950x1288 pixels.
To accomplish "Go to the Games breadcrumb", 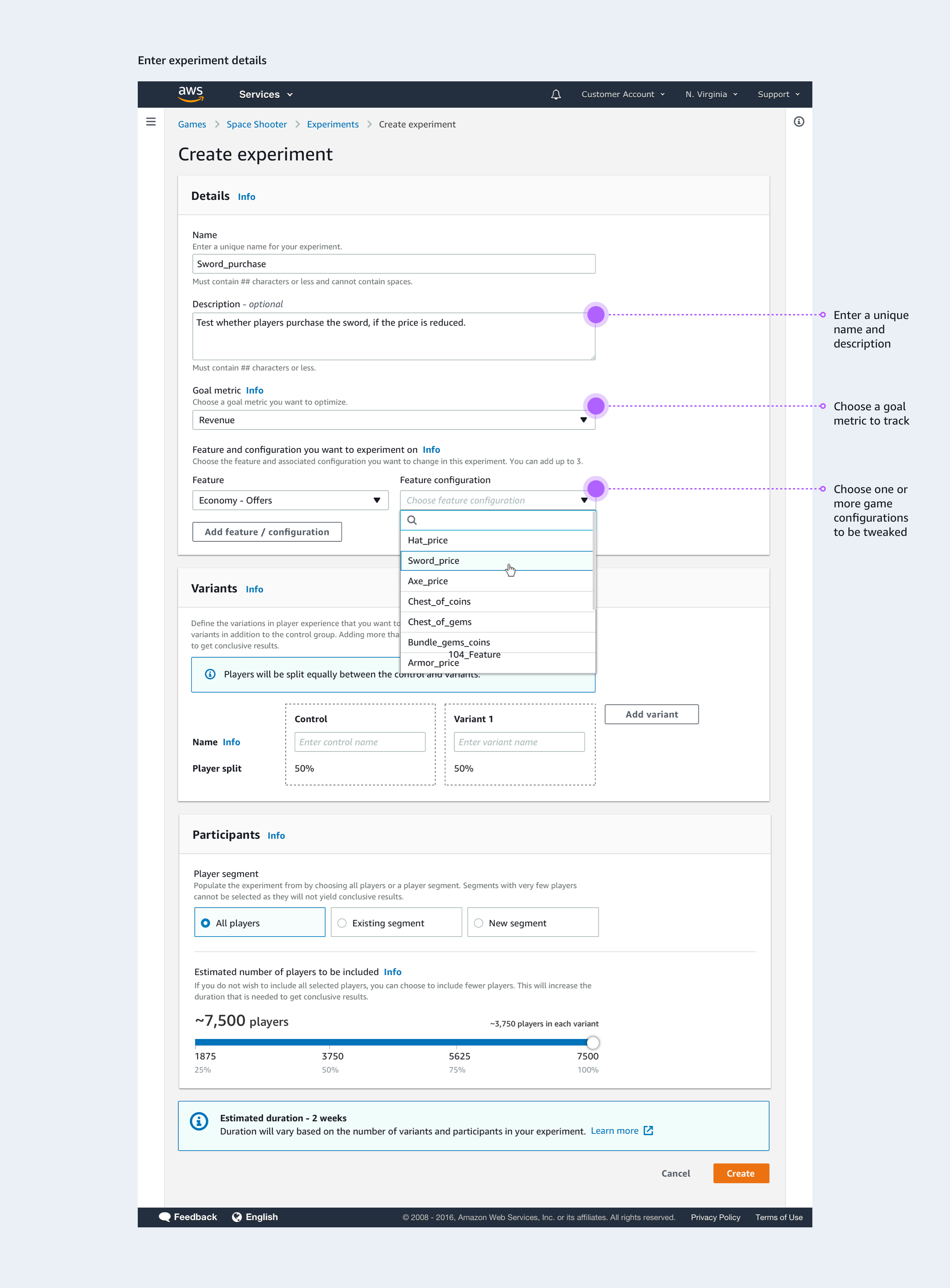I will coord(192,124).
